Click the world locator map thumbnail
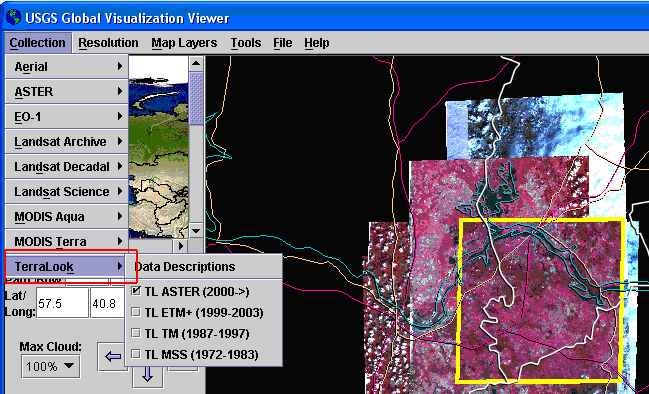This screenshot has width=649, height=394. [x=159, y=147]
